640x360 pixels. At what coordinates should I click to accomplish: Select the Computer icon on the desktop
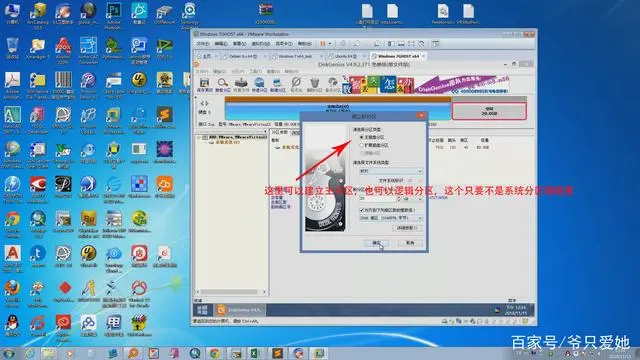pyautogui.click(x=13, y=14)
